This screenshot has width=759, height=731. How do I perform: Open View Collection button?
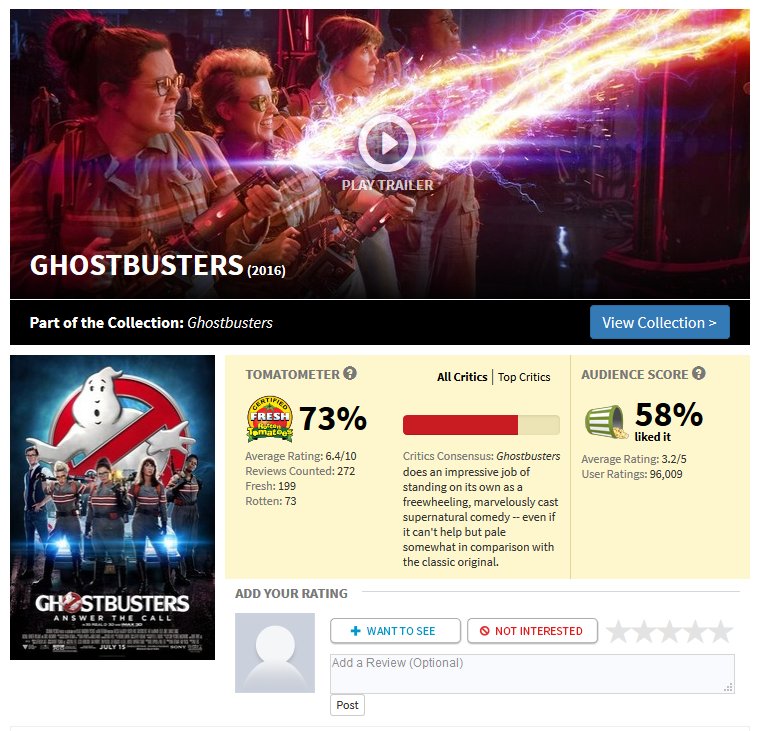coord(659,322)
